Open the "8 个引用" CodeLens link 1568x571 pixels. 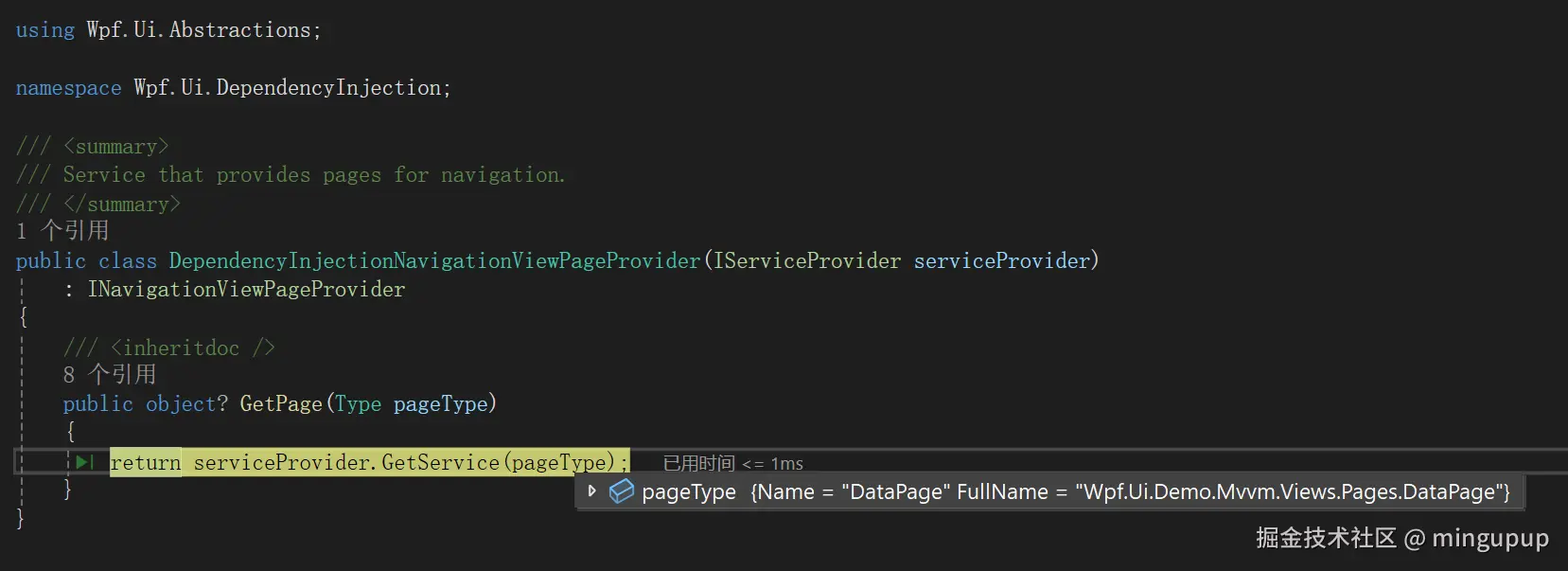[x=110, y=374]
